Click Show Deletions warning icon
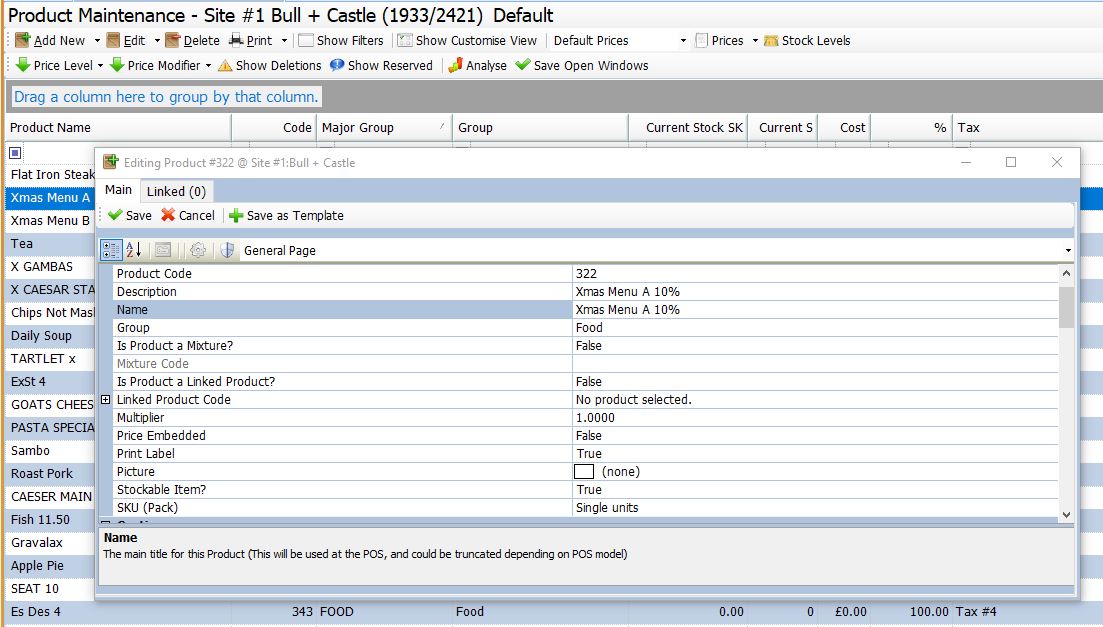The width and height of the screenshot is (1103, 627). (225, 65)
